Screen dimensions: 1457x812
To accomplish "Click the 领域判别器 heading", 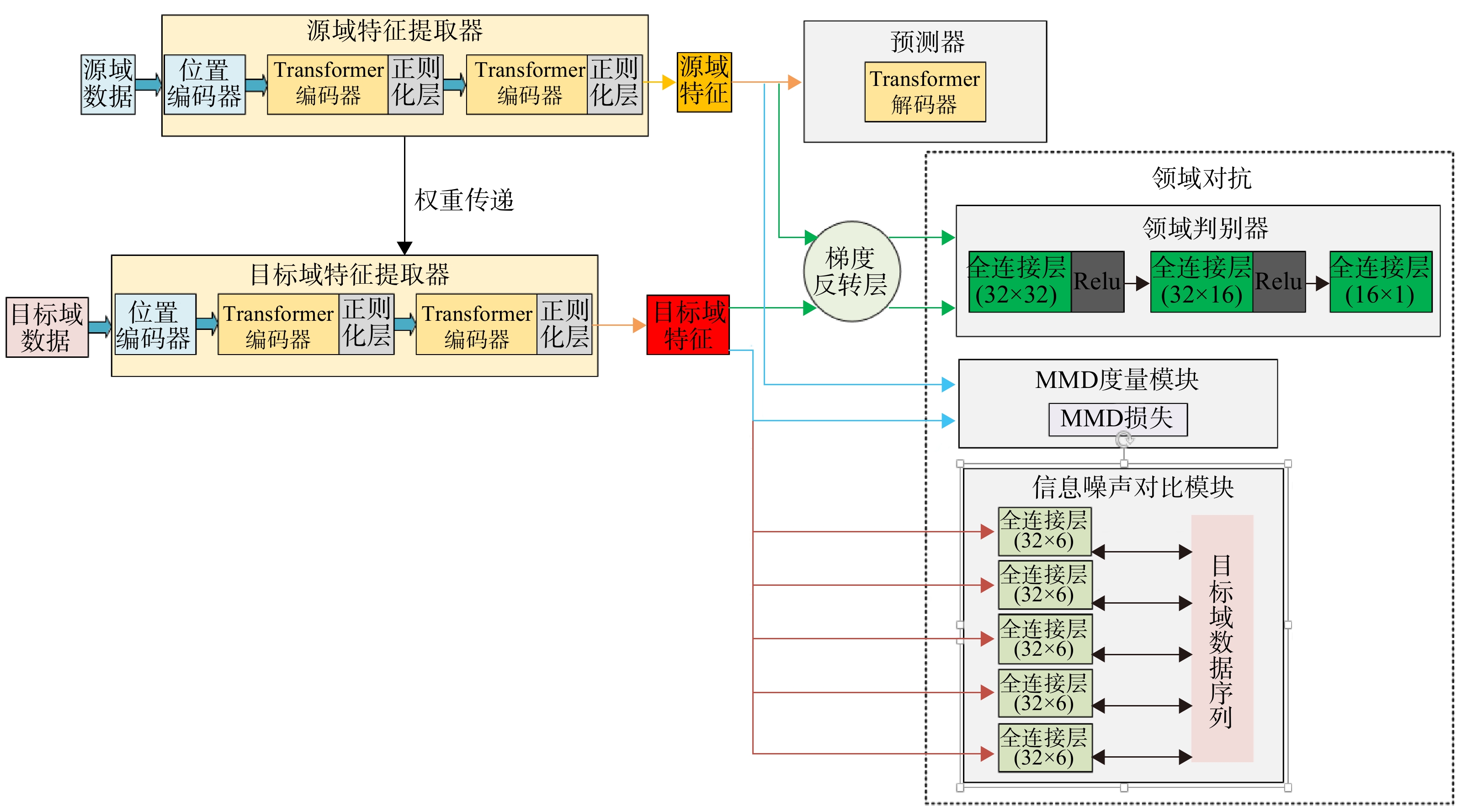I will (1206, 228).
